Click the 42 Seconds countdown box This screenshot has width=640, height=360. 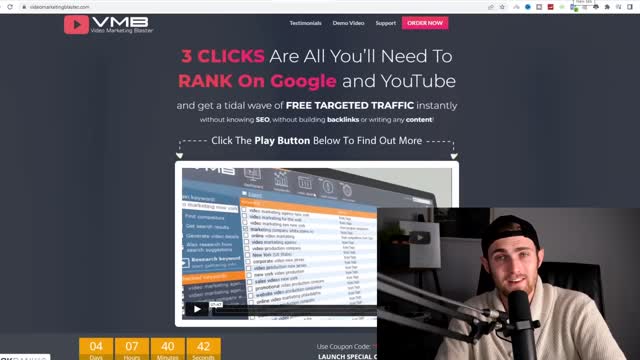pos(204,349)
